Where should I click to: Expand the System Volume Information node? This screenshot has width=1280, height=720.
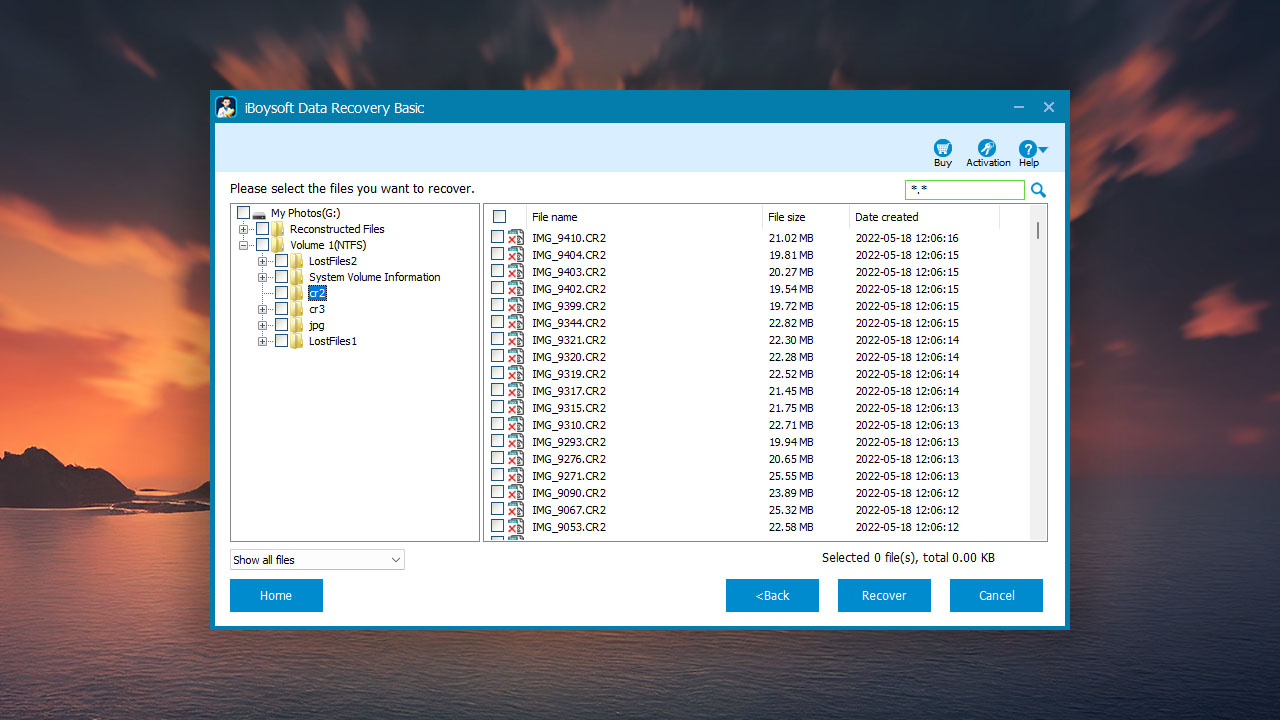click(262, 277)
